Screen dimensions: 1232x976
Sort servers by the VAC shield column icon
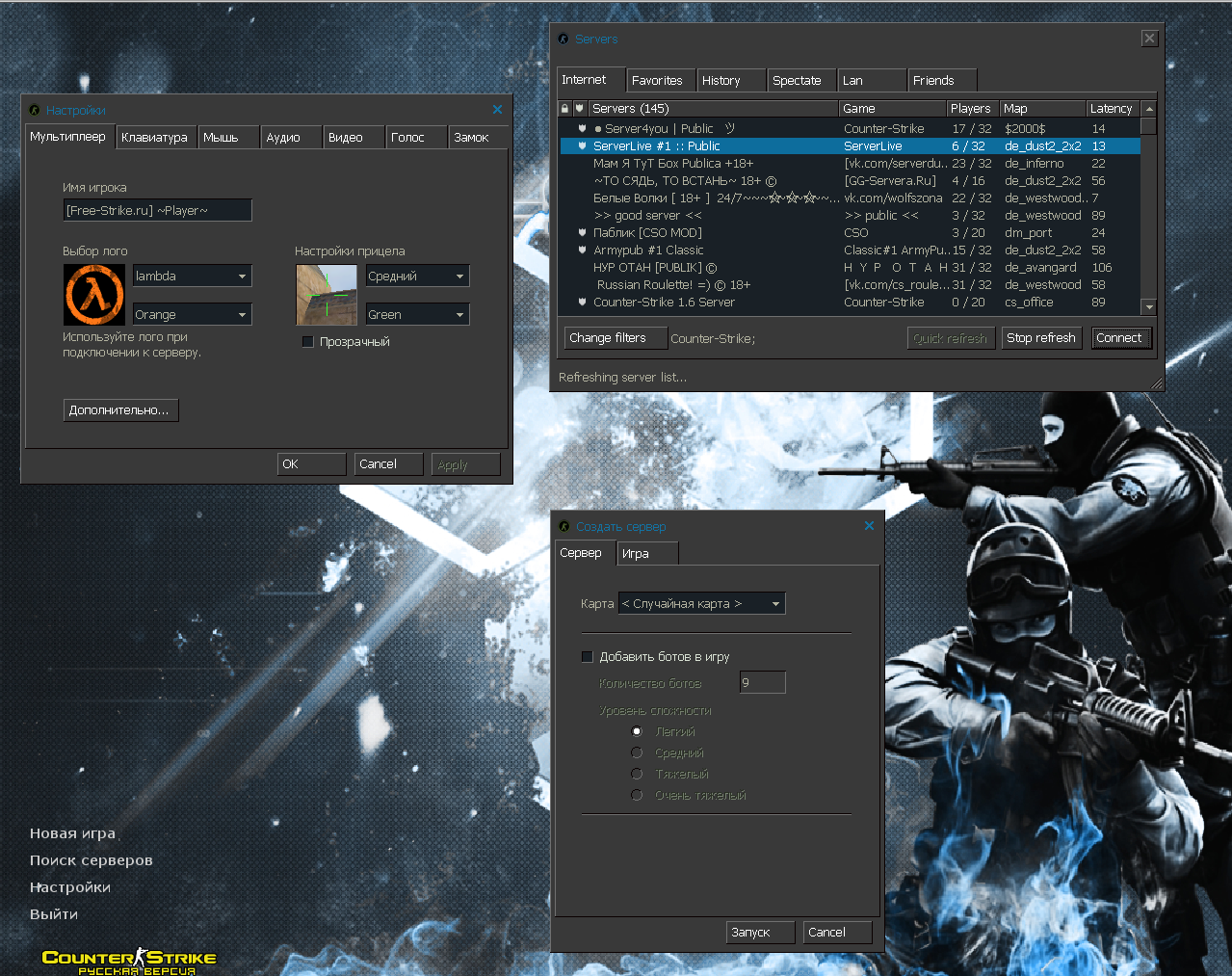click(580, 109)
